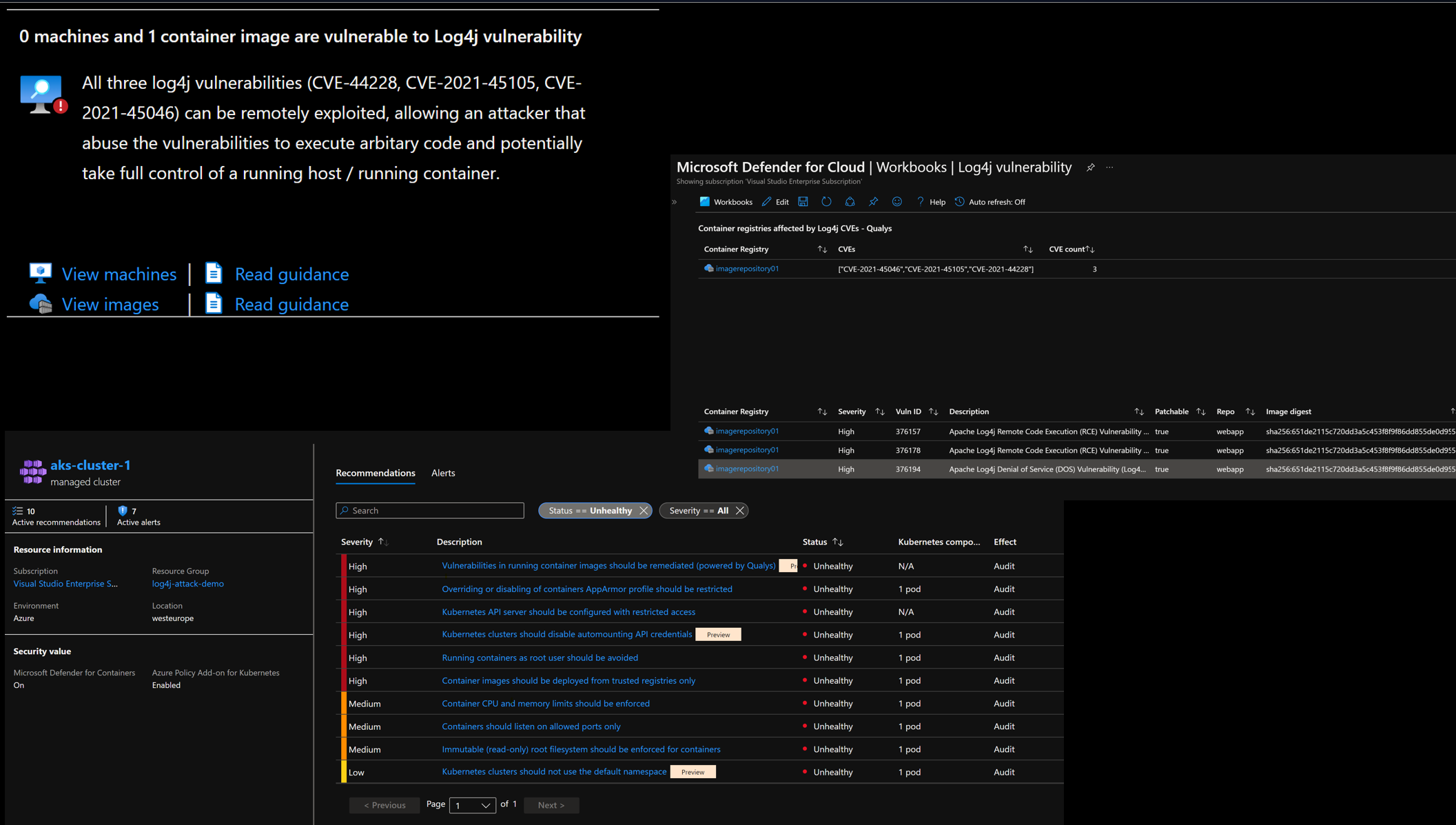Open the imagerepository01 registry link
The width and height of the screenshot is (1456, 825).
(x=747, y=268)
